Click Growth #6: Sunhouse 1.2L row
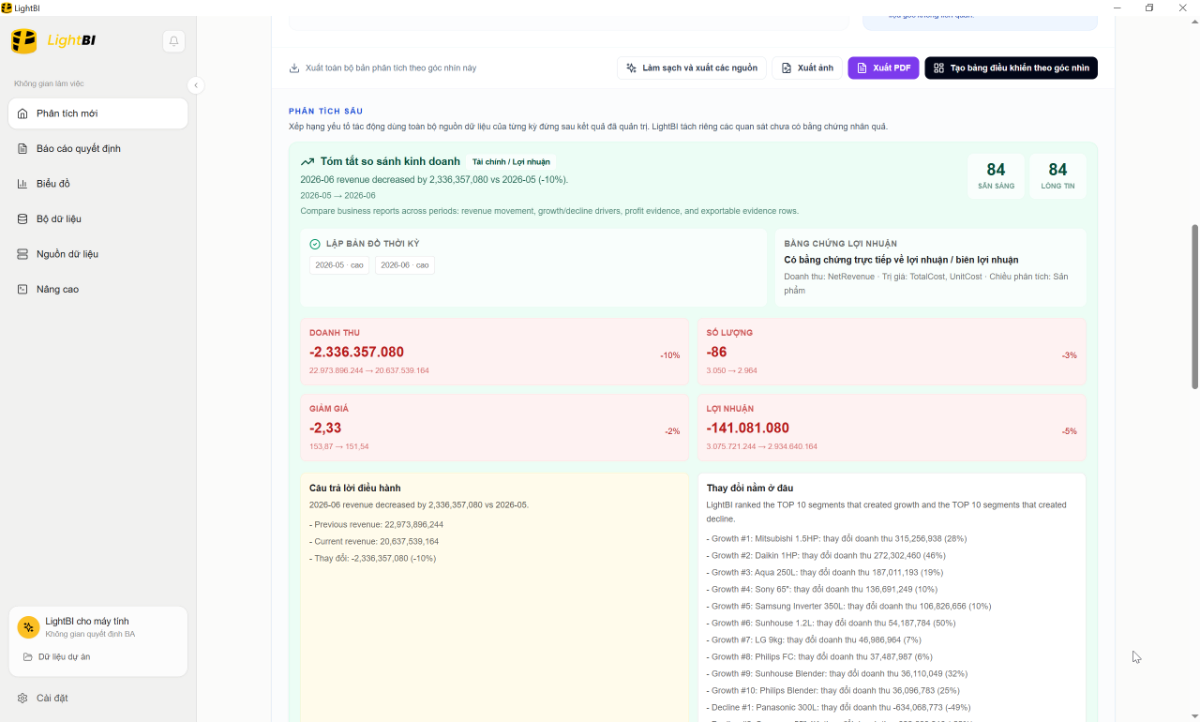This screenshot has height=722, width=1200. pos(831,623)
